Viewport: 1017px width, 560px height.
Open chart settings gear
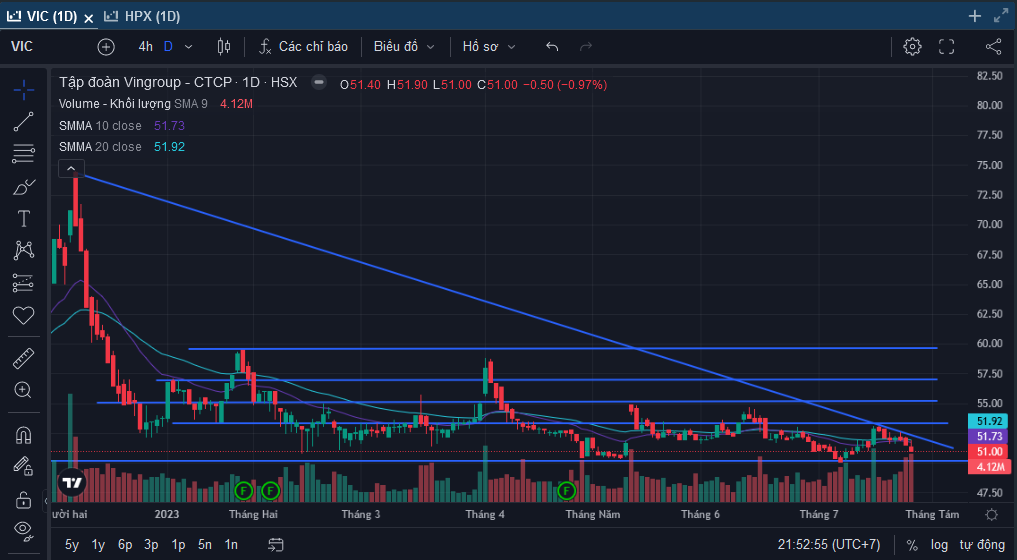point(912,47)
